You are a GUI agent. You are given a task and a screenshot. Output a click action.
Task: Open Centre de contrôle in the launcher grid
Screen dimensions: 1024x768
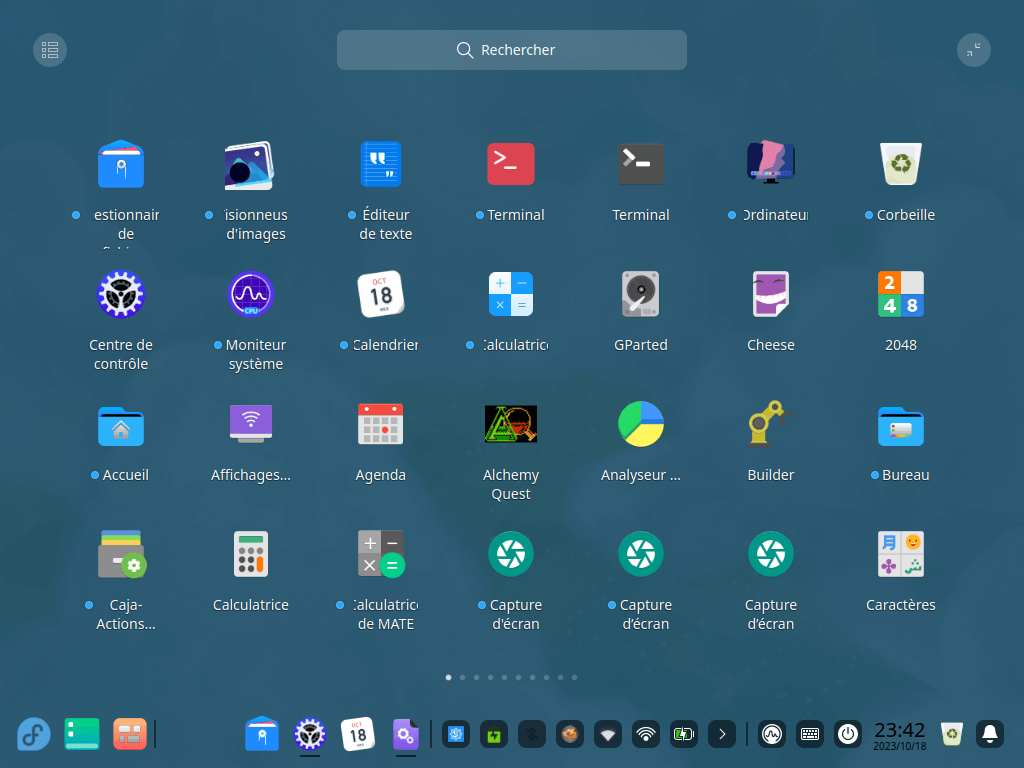click(121, 294)
